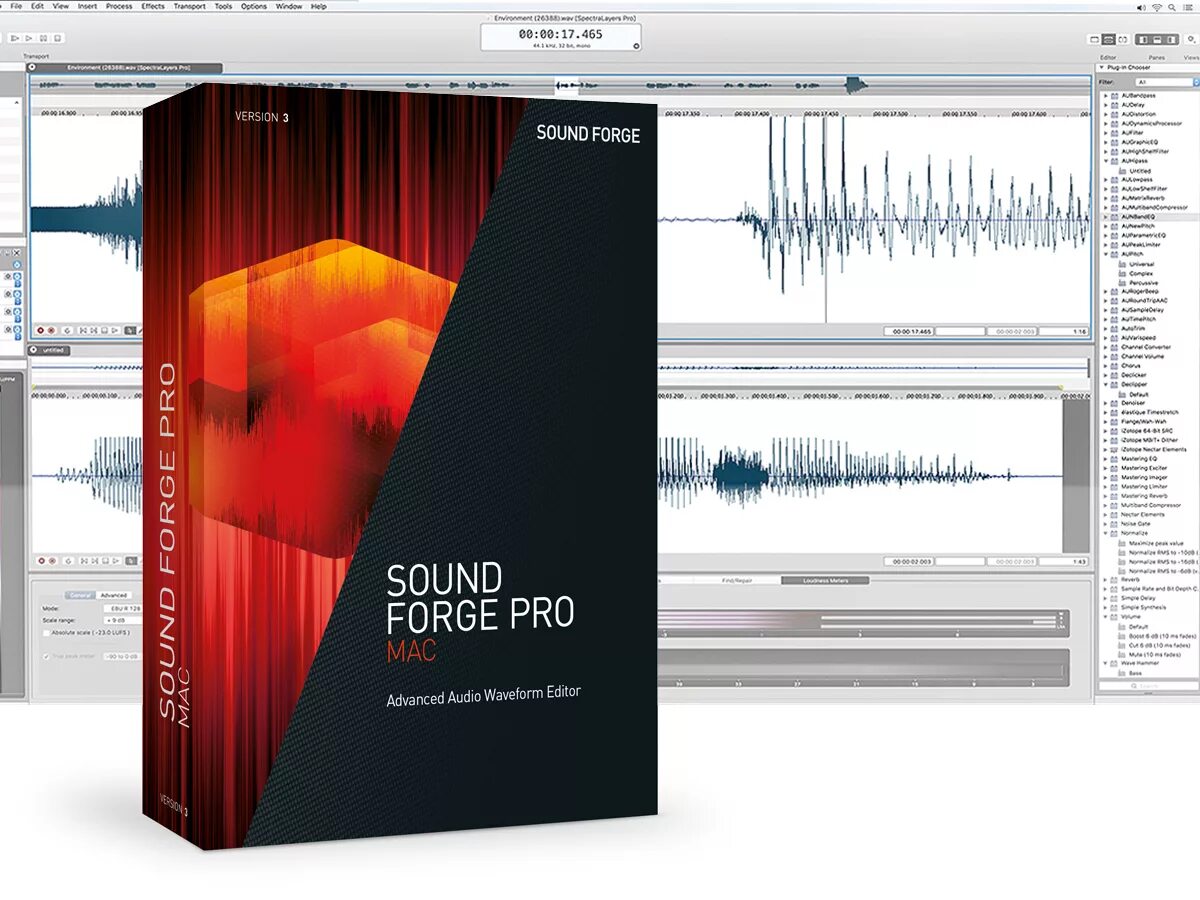This screenshot has width=1200, height=900.
Task: Collapse the Wave Hammer plug-in
Action: tap(1105, 664)
